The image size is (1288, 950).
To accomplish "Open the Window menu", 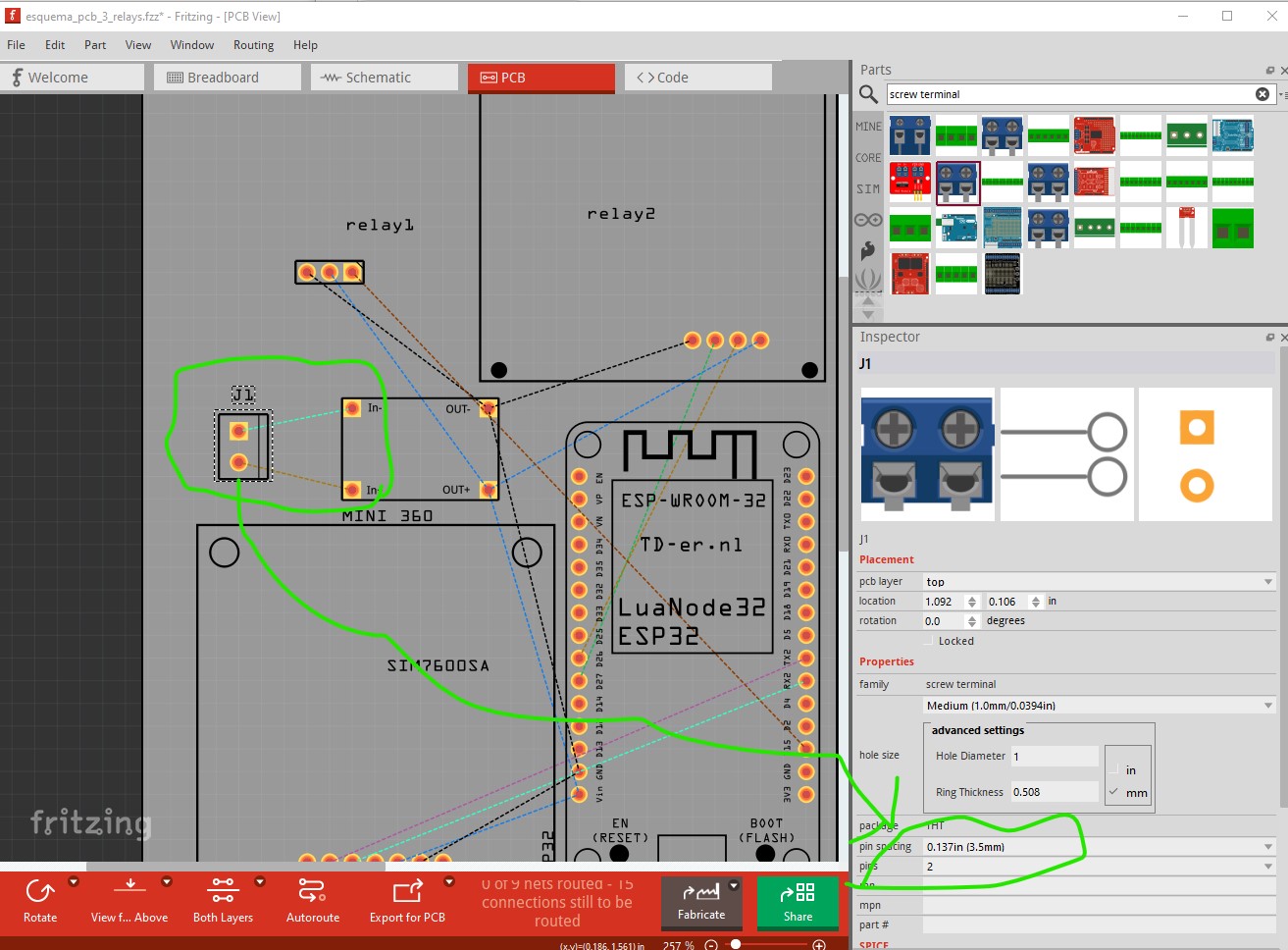I will 192,45.
